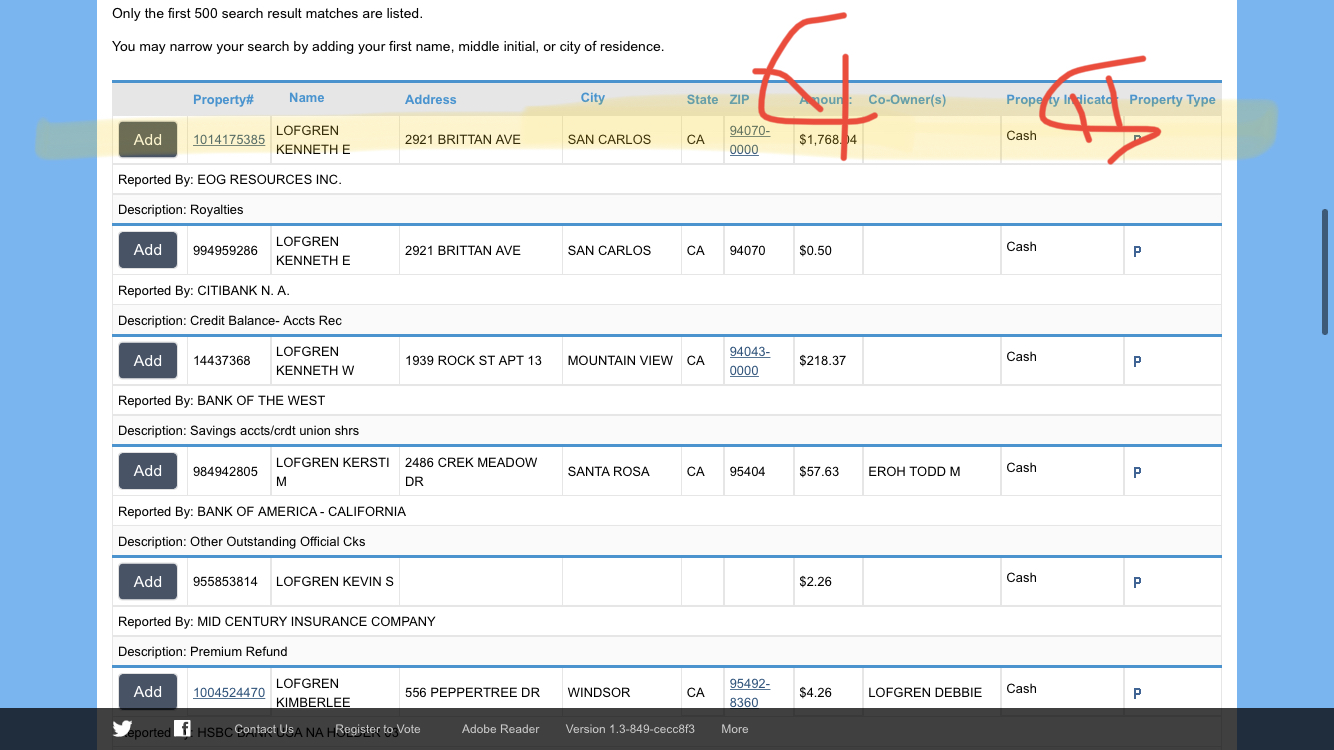Add property 1004524470 to claim
Screen dimensions: 1334x750
click(148, 692)
